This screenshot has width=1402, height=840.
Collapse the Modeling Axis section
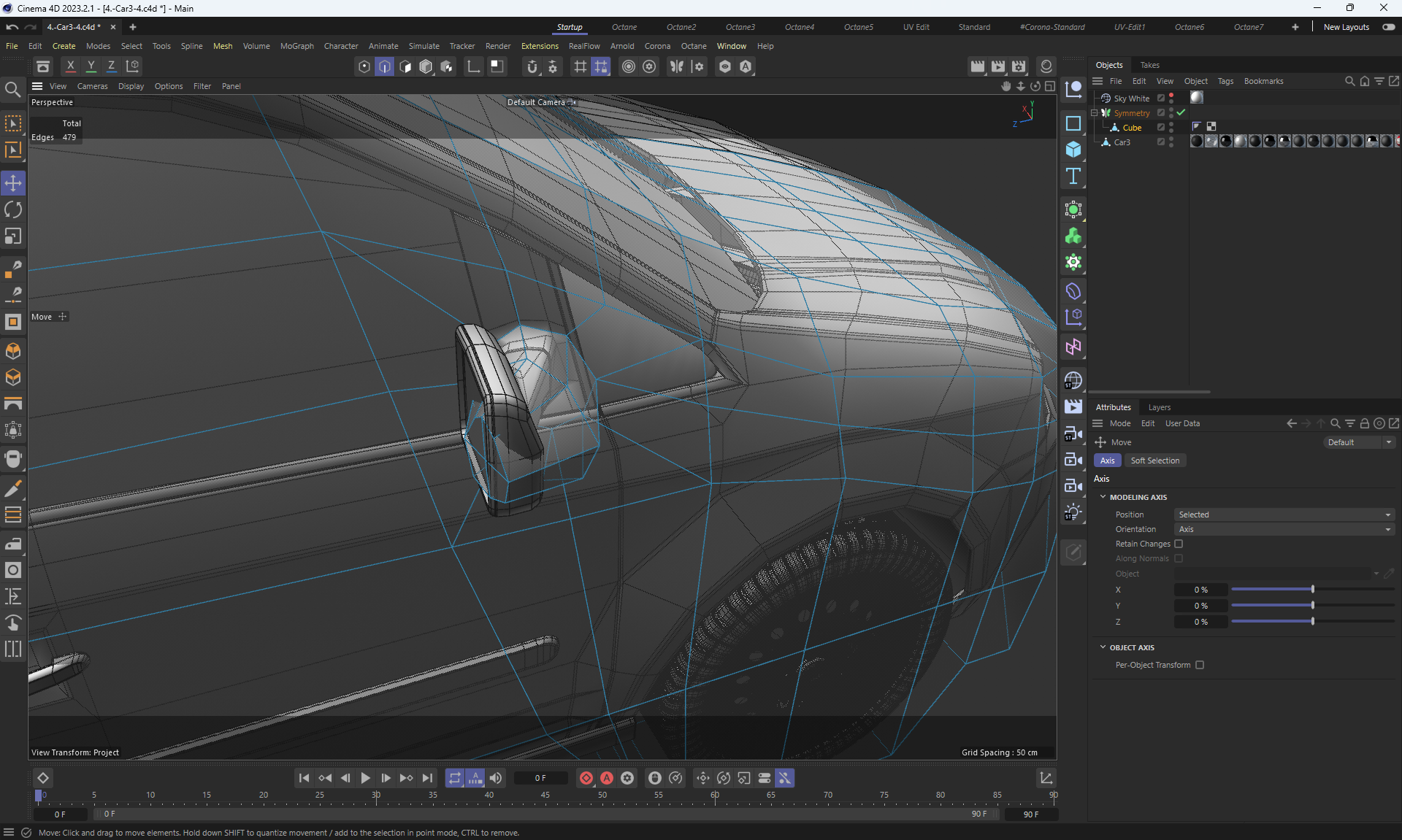click(x=1103, y=497)
